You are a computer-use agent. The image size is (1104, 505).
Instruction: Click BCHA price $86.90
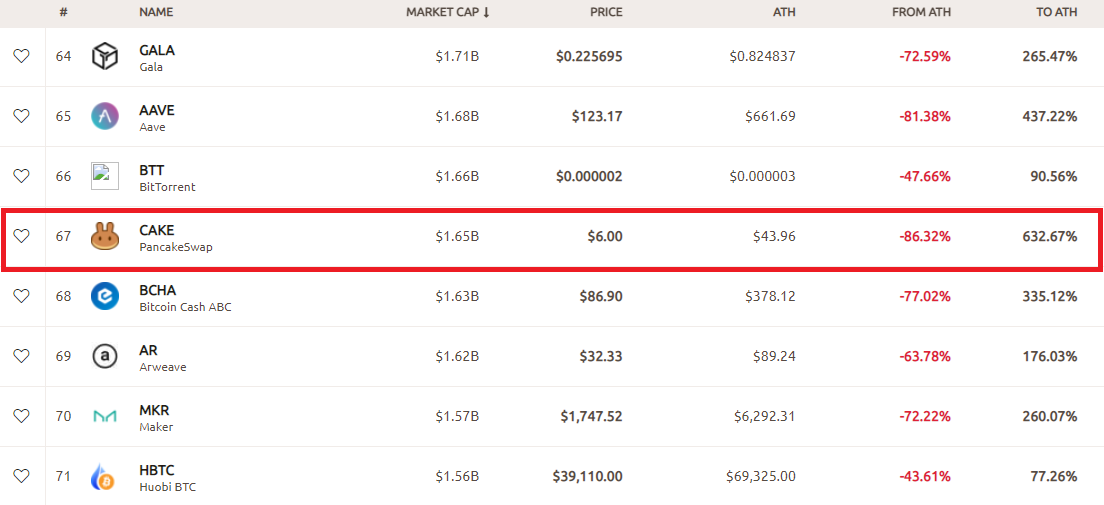point(601,297)
